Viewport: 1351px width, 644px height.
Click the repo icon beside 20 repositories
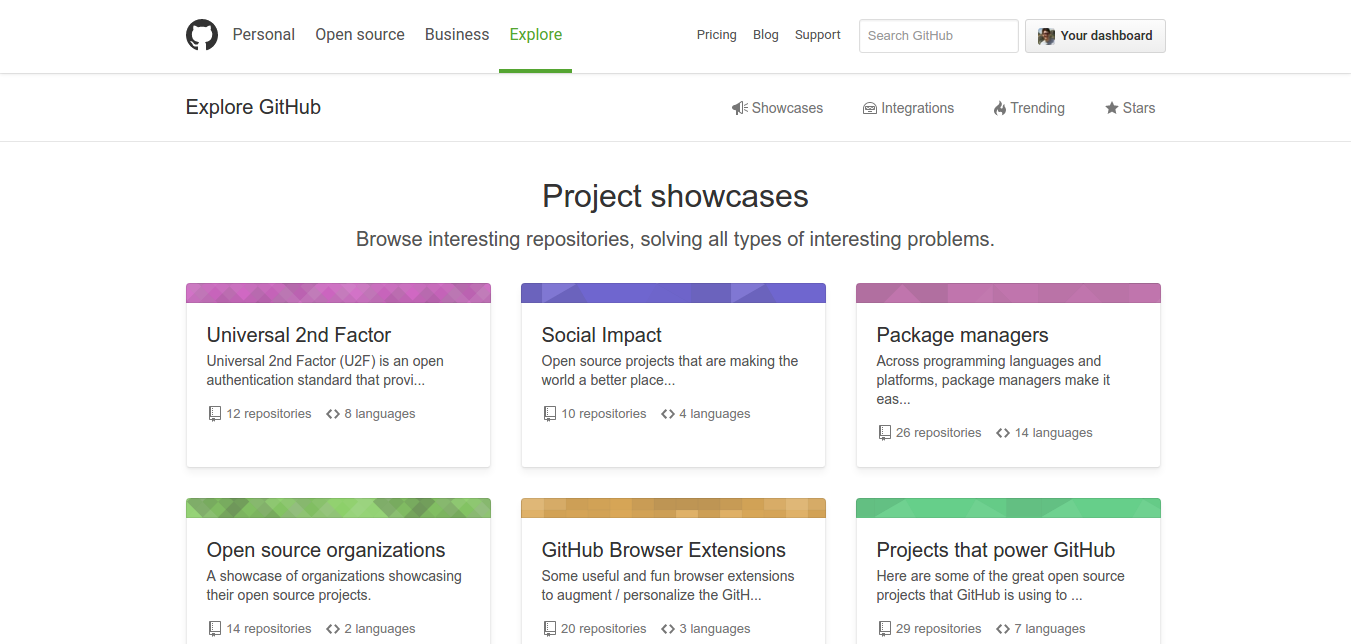(x=549, y=629)
